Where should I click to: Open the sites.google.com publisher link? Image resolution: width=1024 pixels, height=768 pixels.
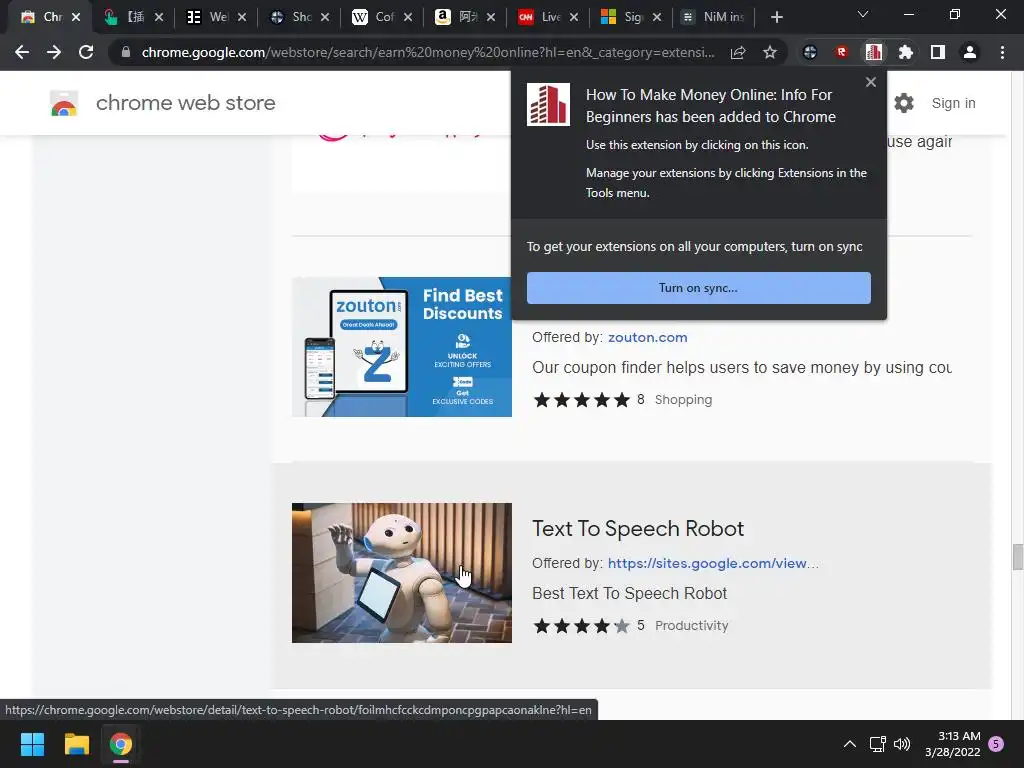pos(712,564)
